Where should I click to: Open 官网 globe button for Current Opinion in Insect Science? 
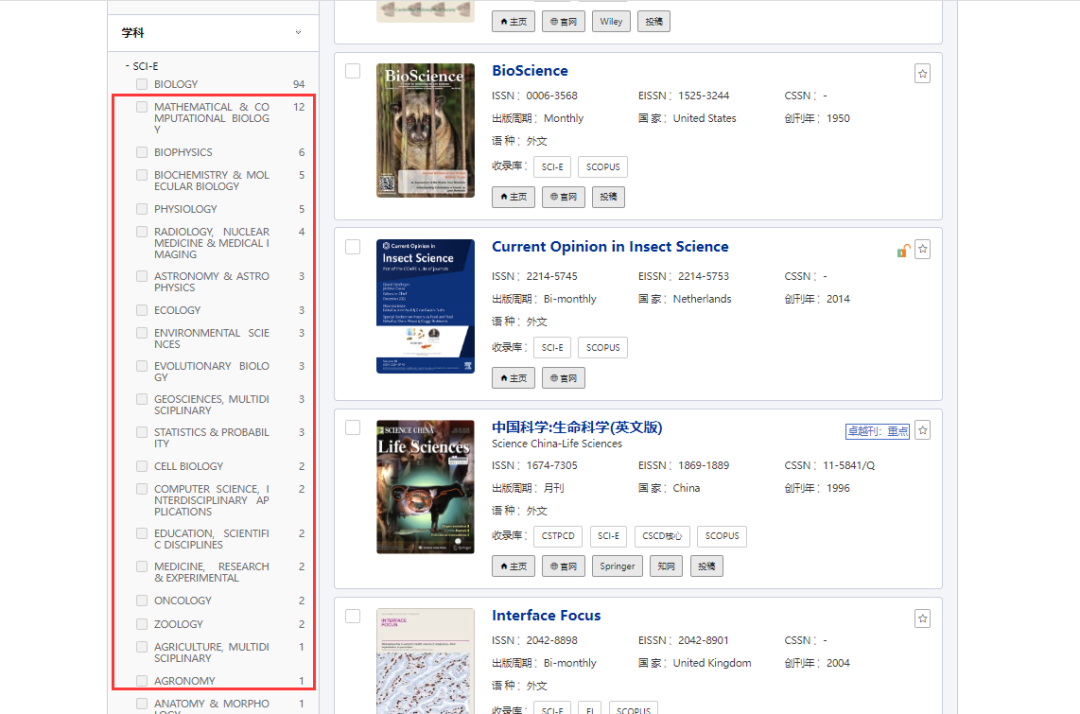pyautogui.click(x=563, y=378)
